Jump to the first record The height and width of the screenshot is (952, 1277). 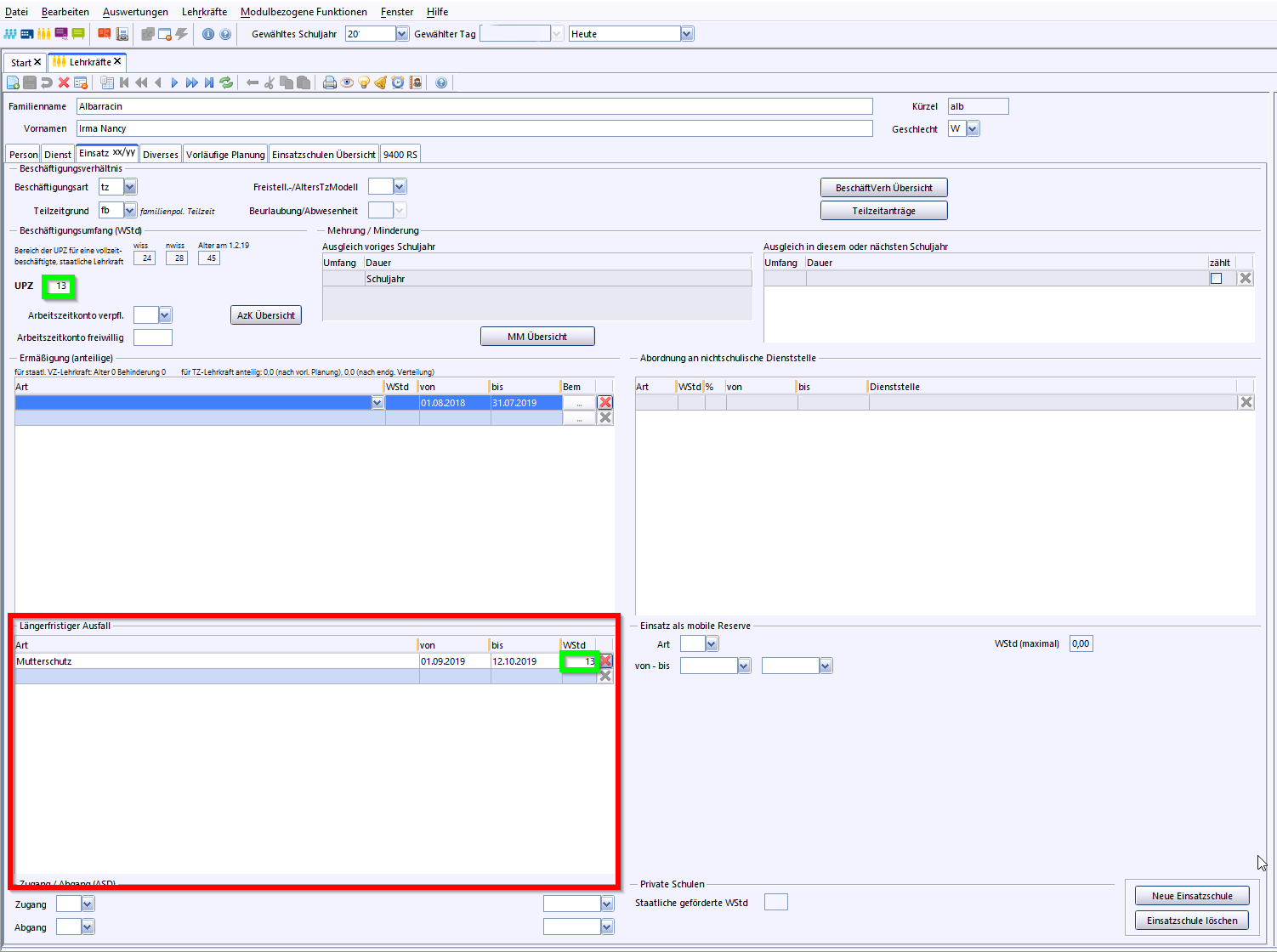[x=124, y=82]
